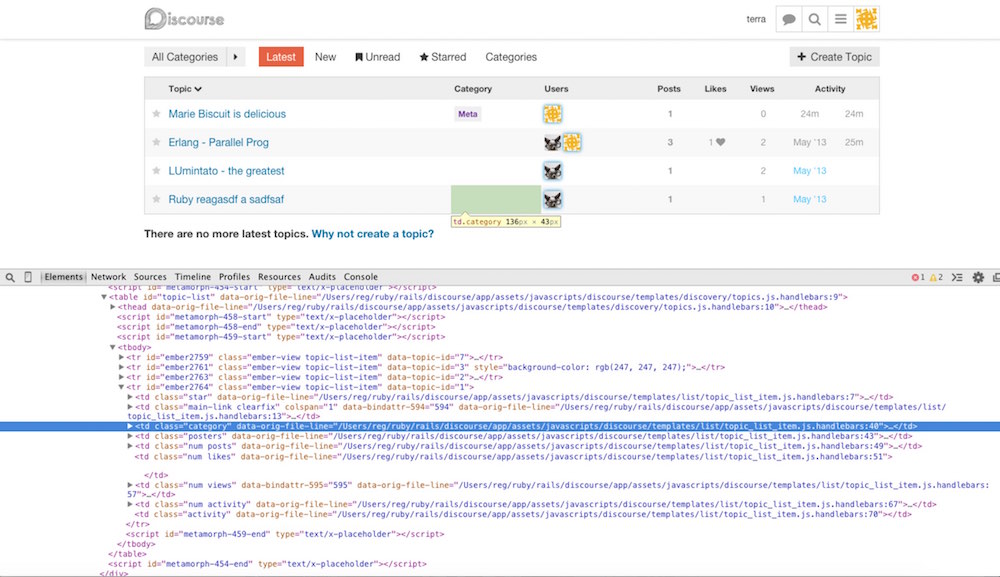Open the DevTools Timeline tab

coord(193,277)
